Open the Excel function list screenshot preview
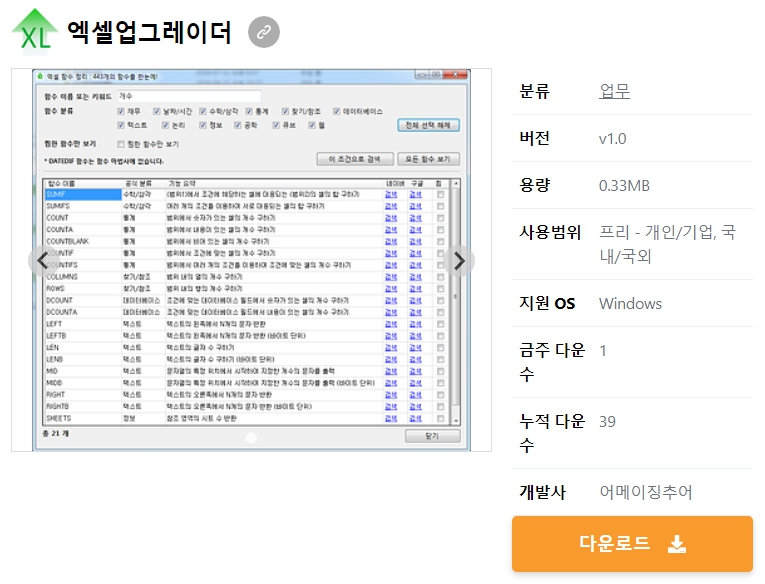This screenshot has width=765, height=584. (251, 260)
